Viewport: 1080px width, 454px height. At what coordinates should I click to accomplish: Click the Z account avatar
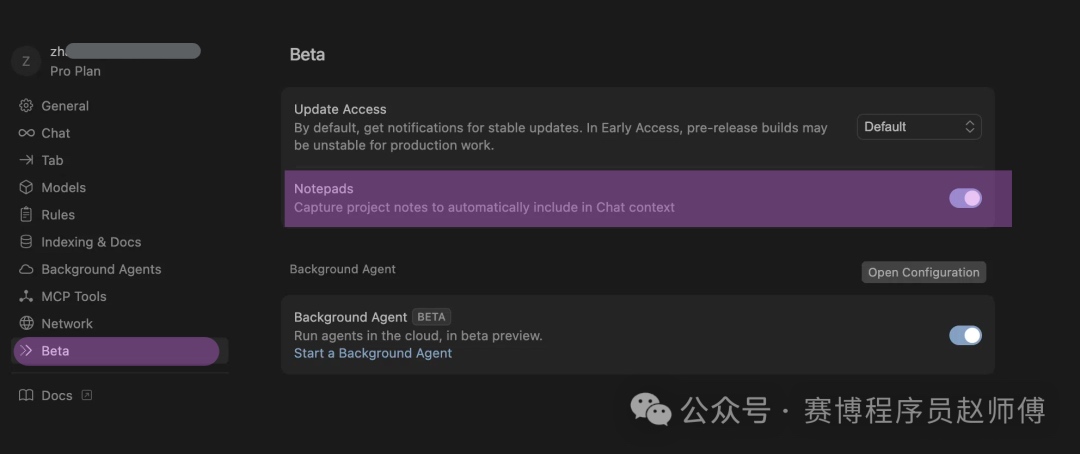point(26,61)
